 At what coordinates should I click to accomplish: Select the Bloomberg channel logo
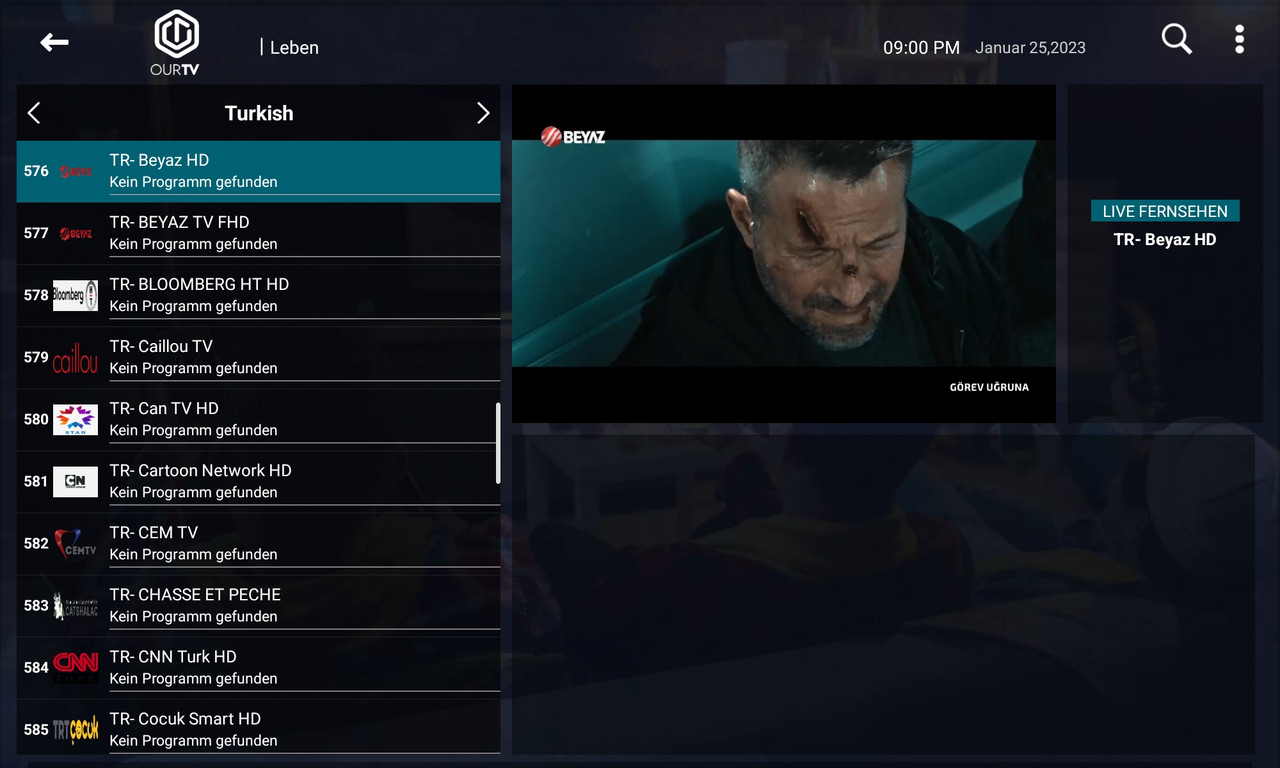coord(75,295)
